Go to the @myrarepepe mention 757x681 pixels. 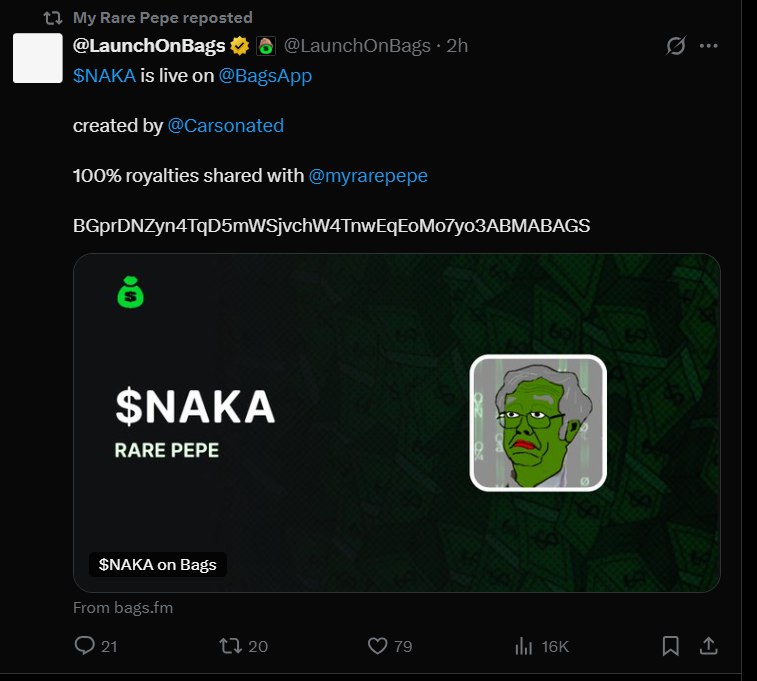[368, 176]
